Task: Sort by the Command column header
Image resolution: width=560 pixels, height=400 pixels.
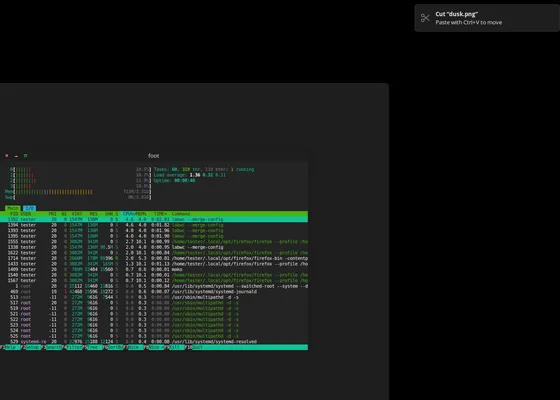Action: point(181,214)
